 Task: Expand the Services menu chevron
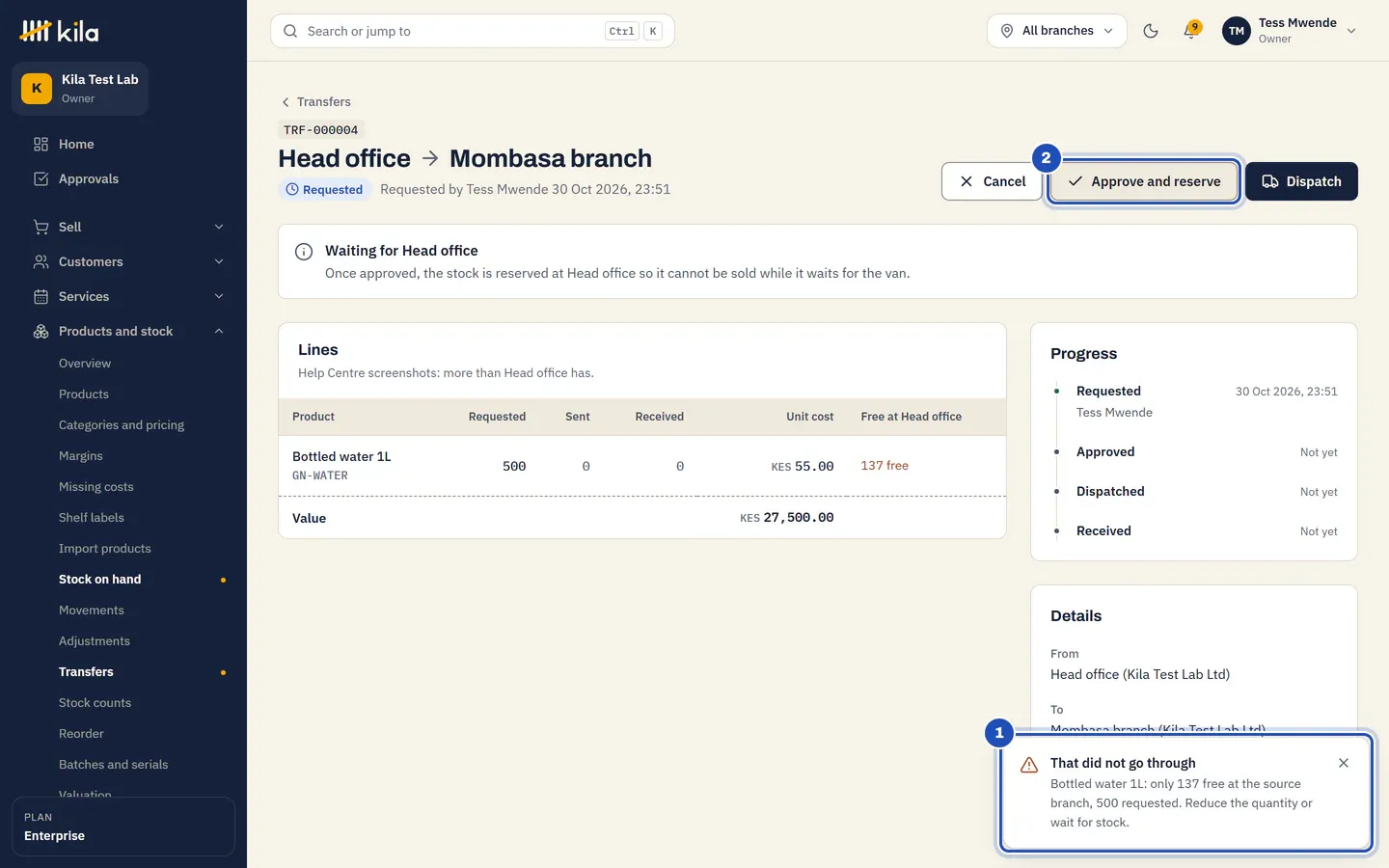(x=219, y=296)
